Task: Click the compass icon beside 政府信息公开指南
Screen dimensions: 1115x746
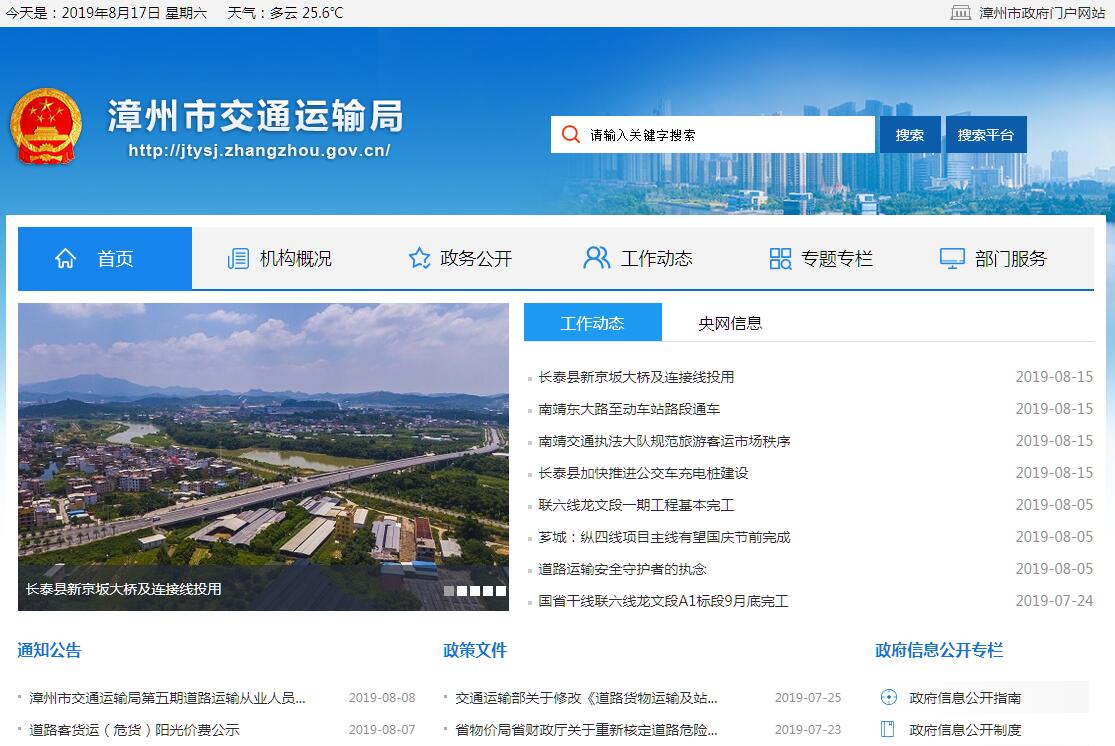Action: (887, 698)
